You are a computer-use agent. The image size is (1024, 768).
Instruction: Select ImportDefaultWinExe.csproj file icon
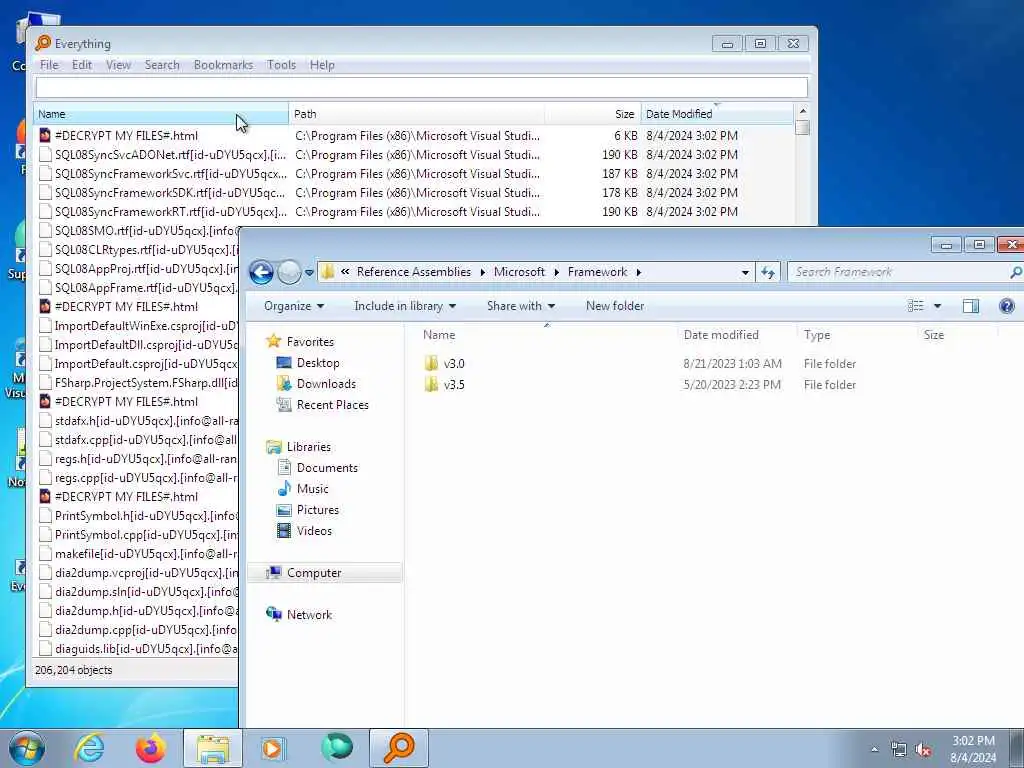45,326
